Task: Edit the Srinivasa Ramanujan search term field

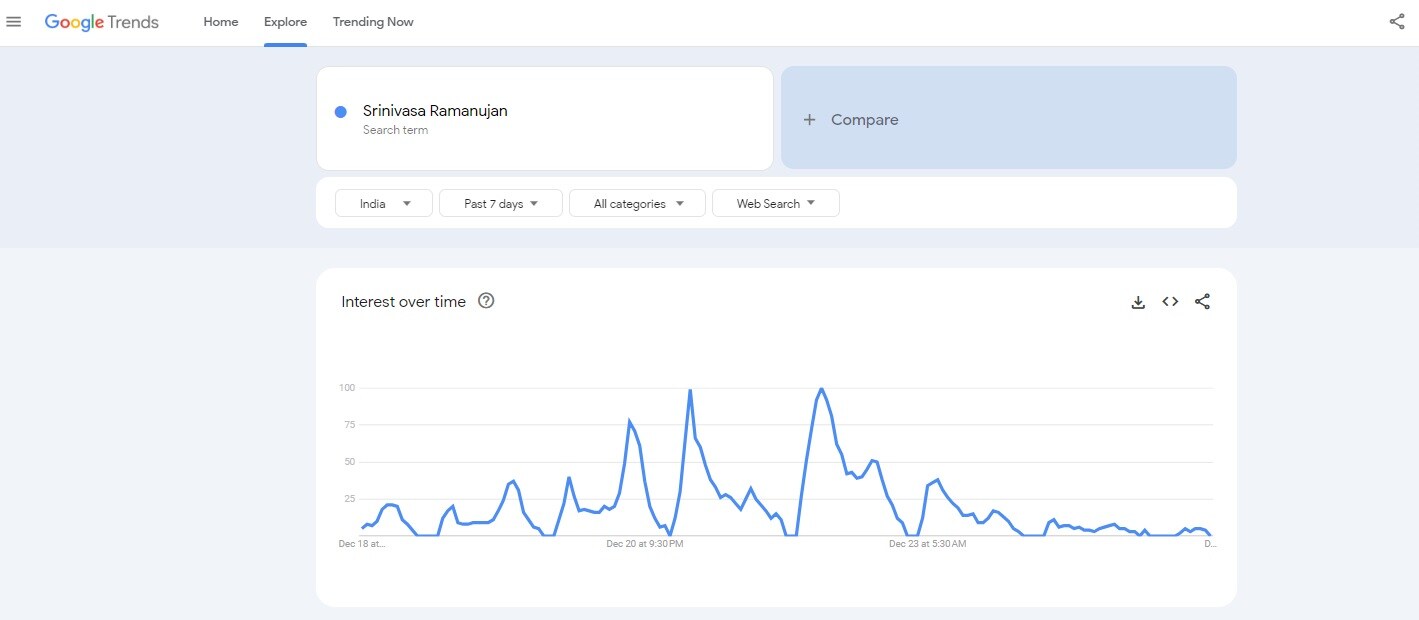Action: [435, 111]
